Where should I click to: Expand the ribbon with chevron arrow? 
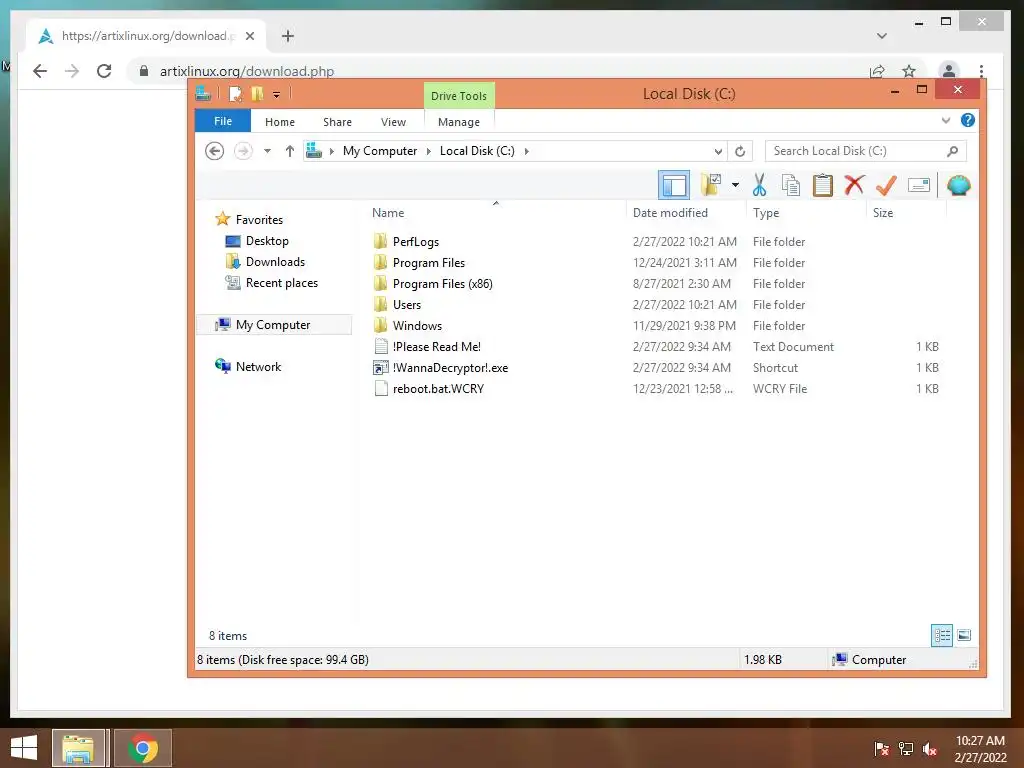coord(946,121)
